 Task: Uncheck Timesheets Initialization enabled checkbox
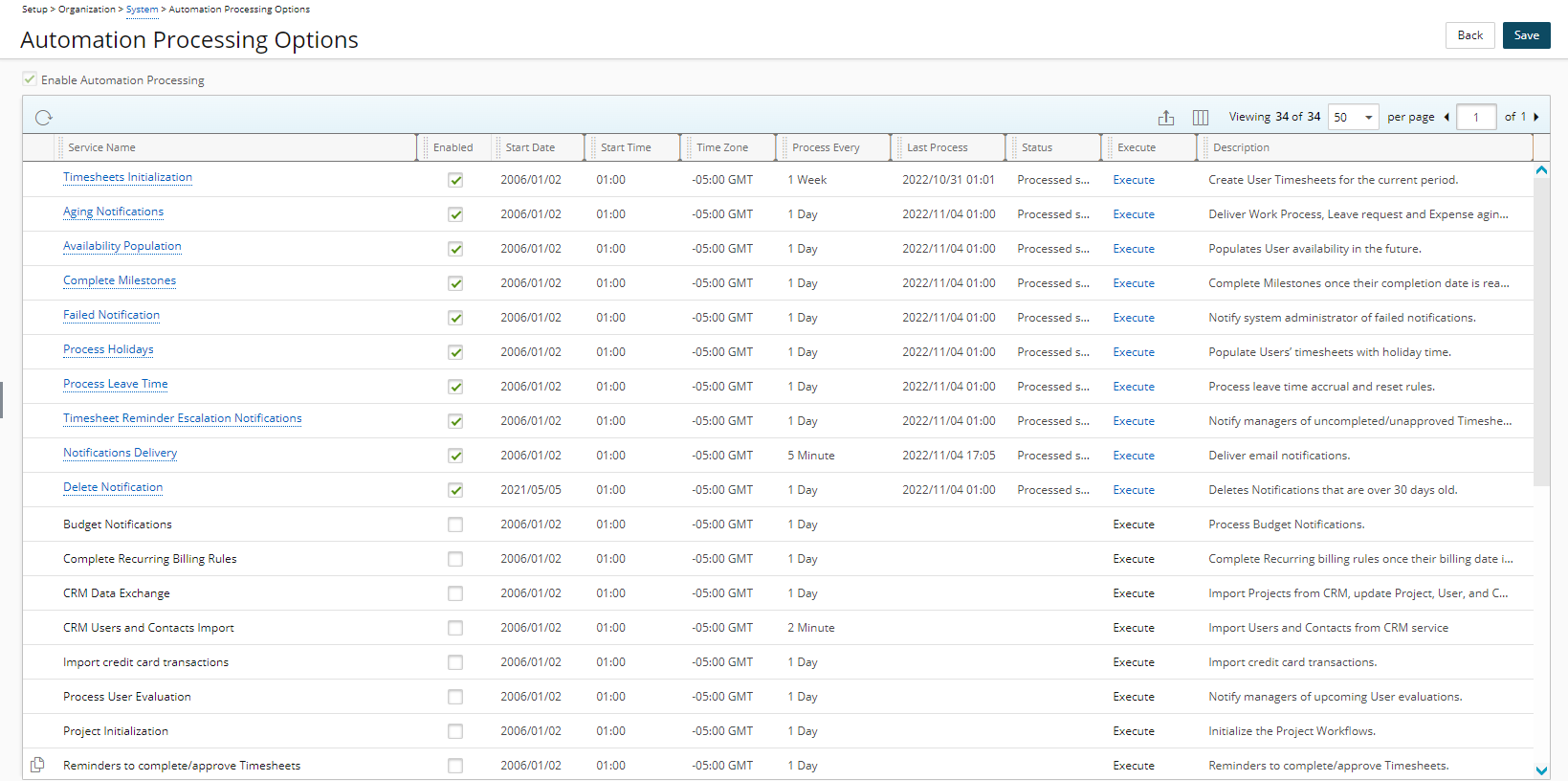point(455,180)
